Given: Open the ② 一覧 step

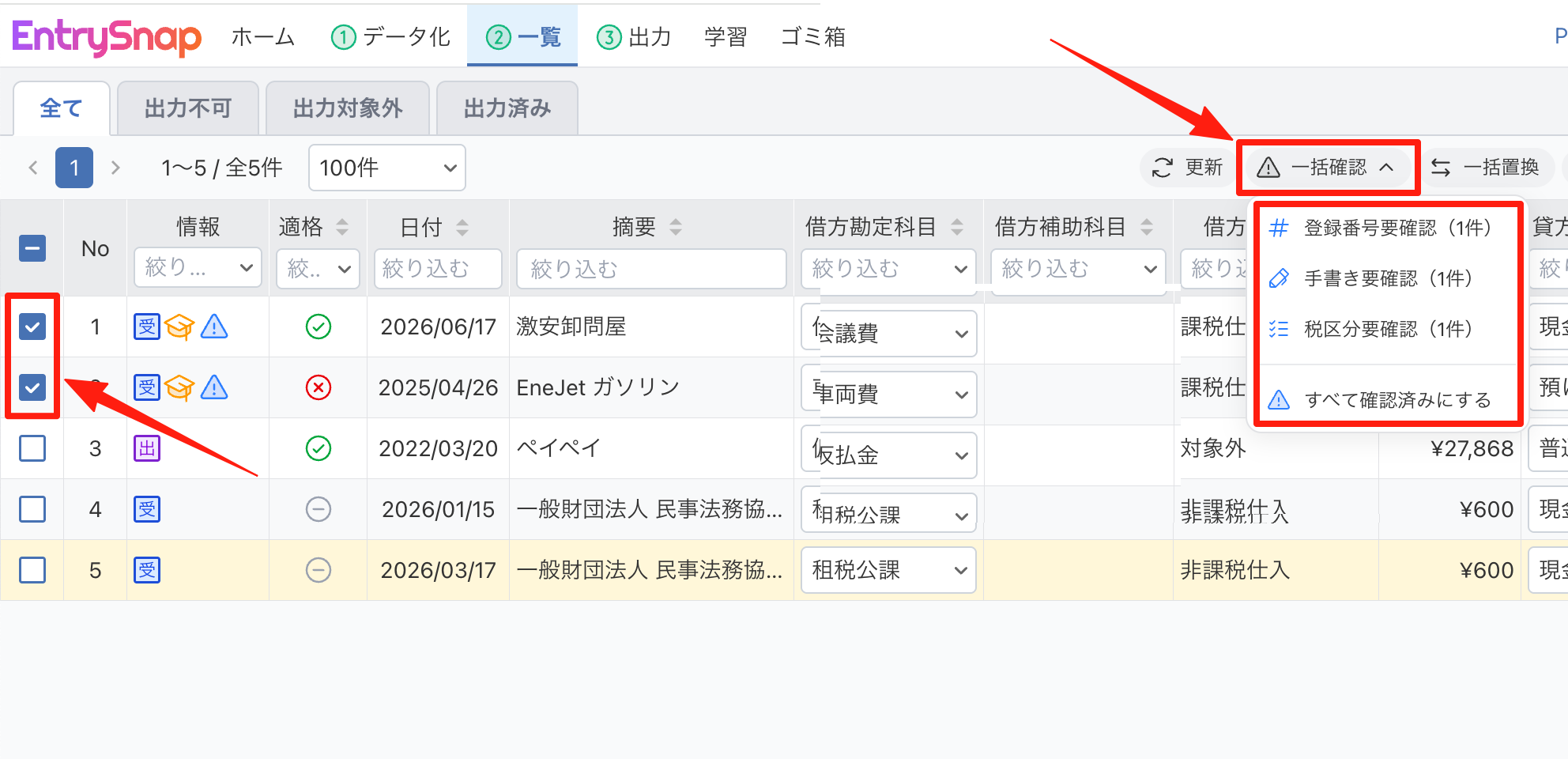Looking at the screenshot, I should coord(522,36).
